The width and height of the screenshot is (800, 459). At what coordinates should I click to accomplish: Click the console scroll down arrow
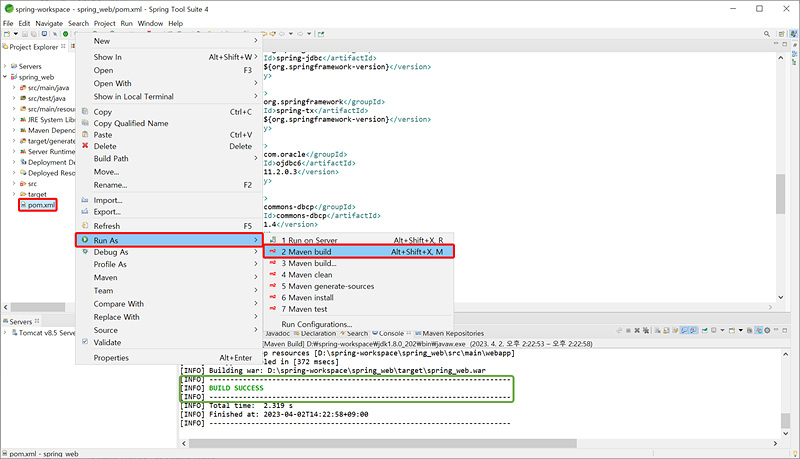point(785,434)
